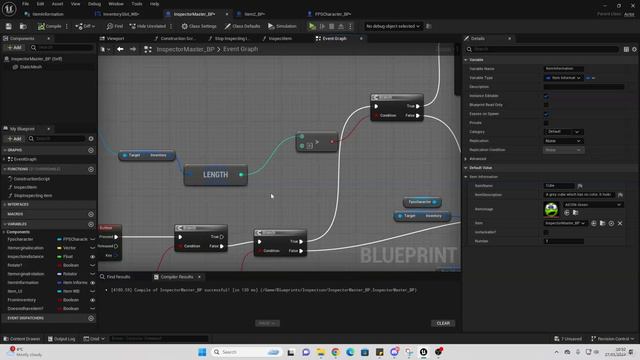Click the Find button in toolbar
The image size is (640, 360).
point(115,26)
